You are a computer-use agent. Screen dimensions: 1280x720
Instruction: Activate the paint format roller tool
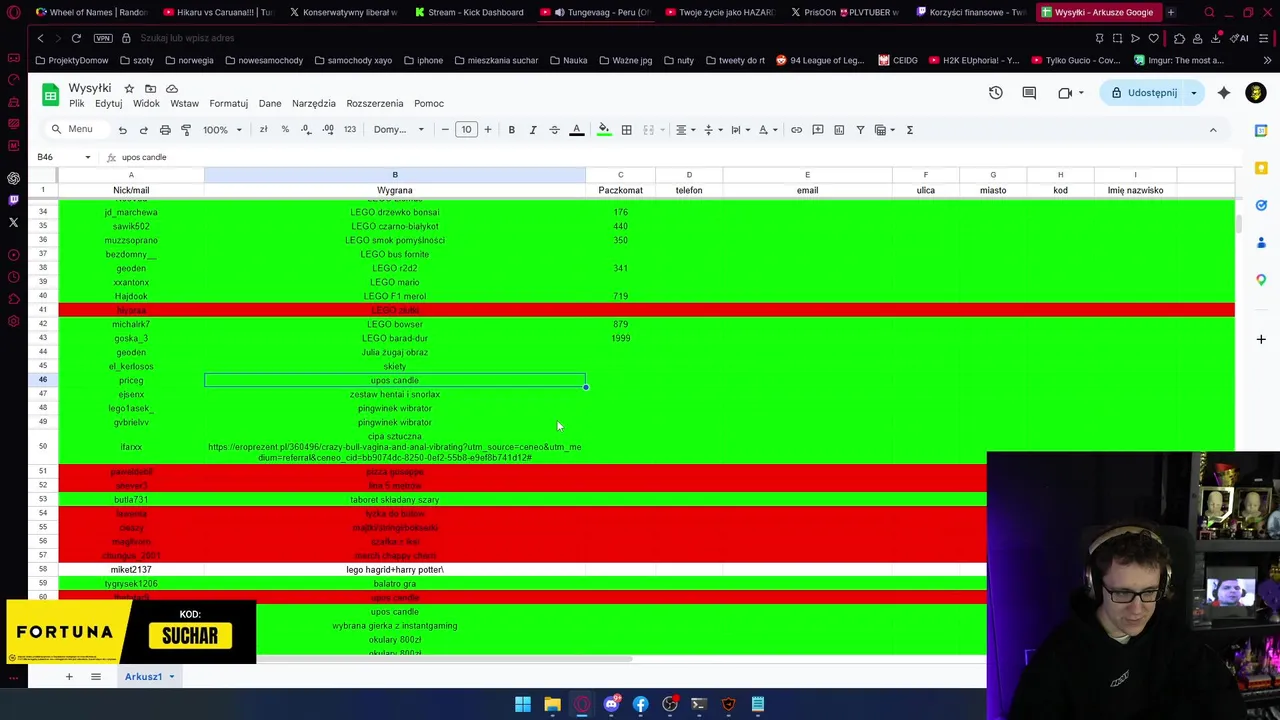(186, 130)
